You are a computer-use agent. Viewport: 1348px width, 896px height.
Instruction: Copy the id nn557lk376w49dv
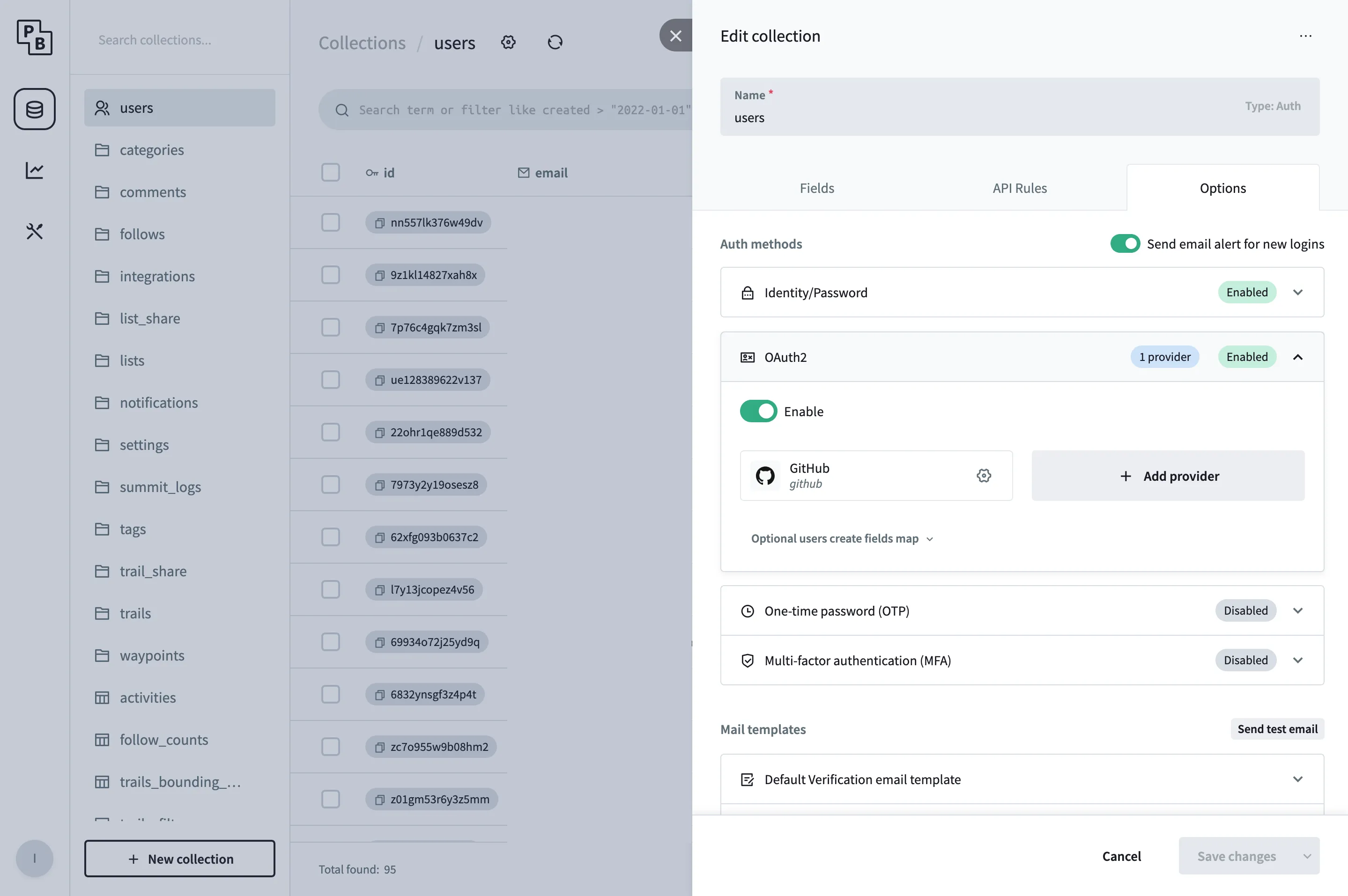(x=379, y=223)
